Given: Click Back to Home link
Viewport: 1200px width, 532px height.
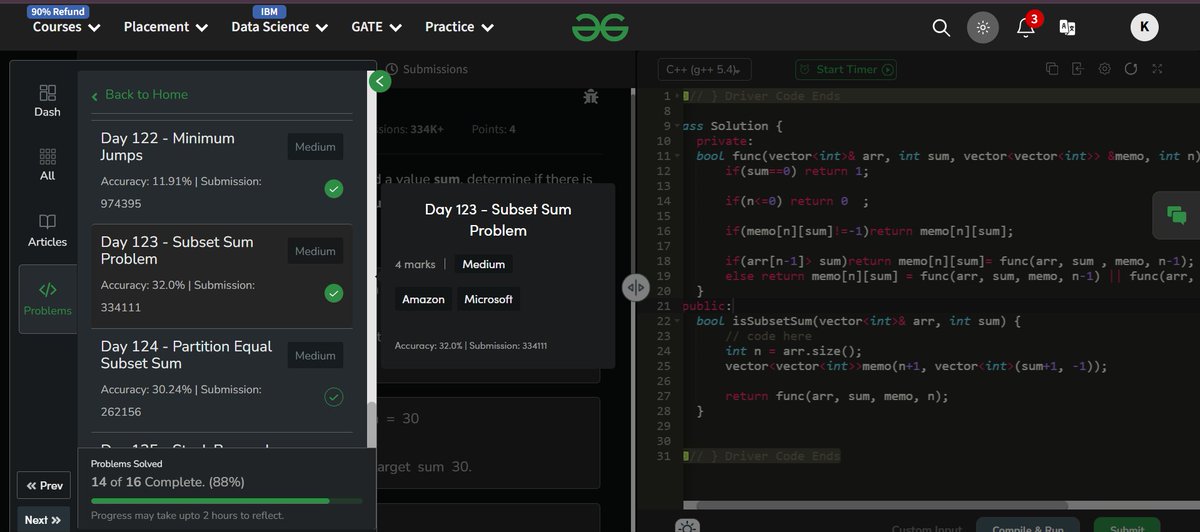Looking at the screenshot, I should coord(139,95).
